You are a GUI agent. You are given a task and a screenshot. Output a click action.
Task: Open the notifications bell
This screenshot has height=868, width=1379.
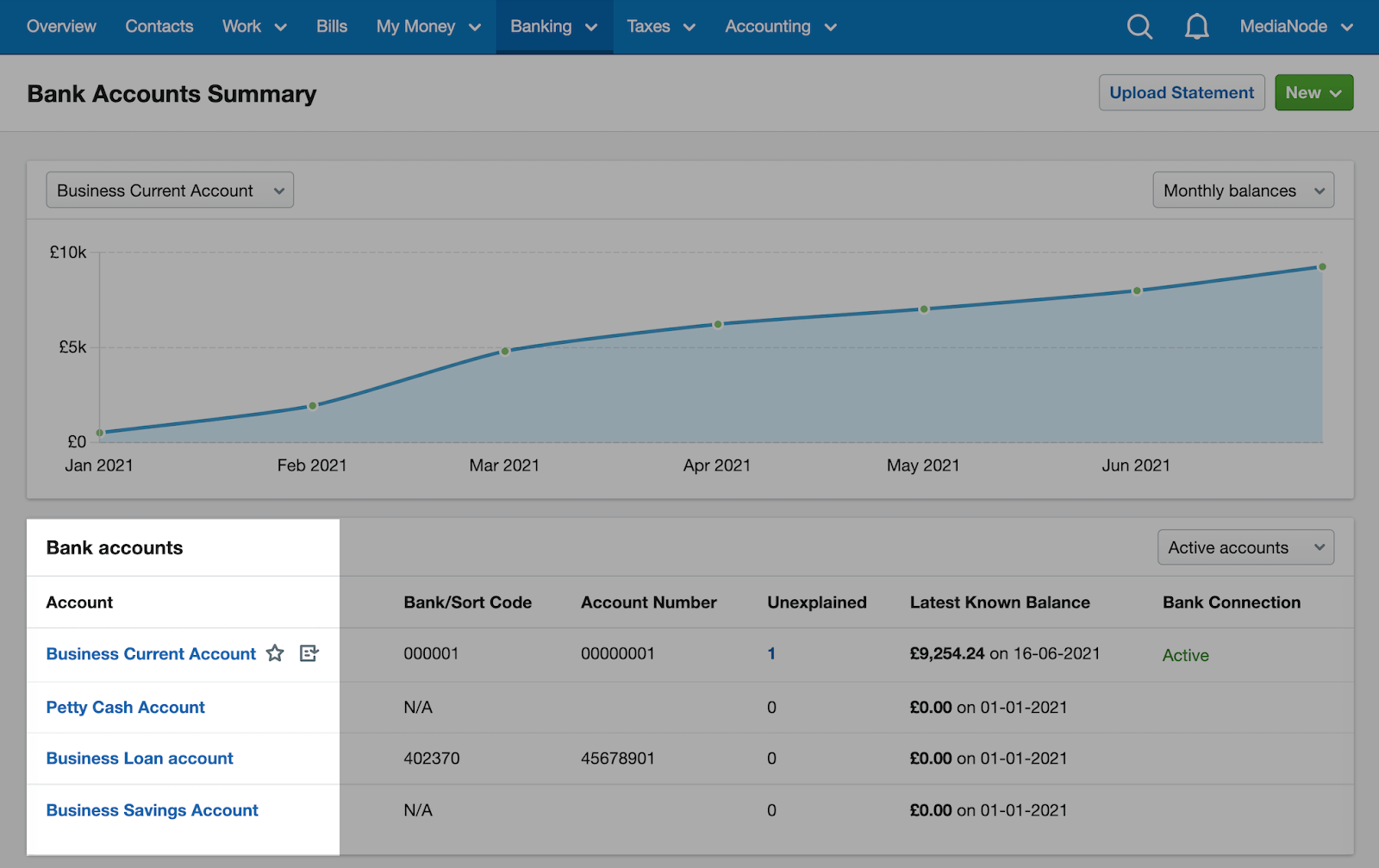1197,27
